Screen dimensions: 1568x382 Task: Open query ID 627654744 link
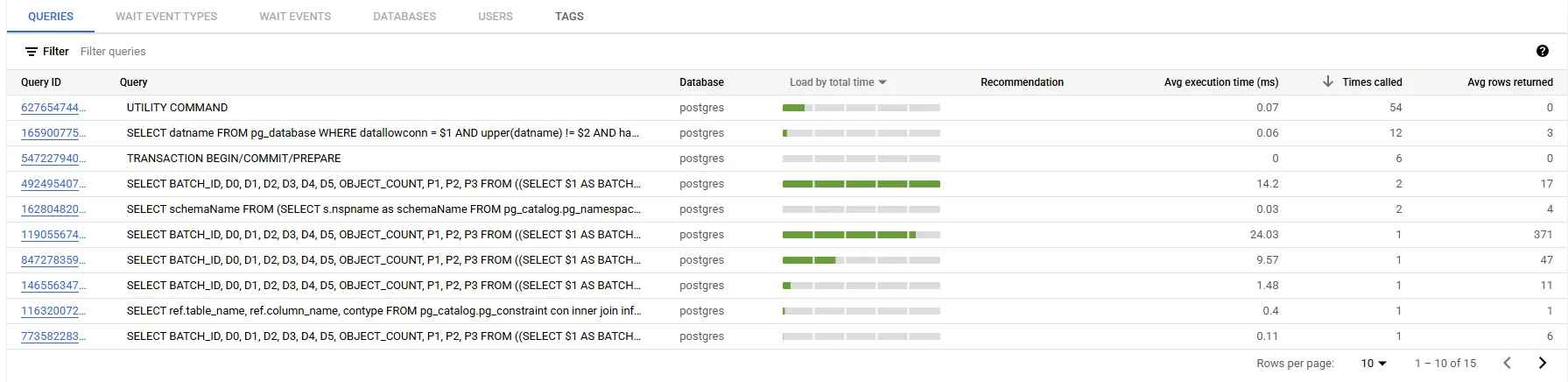[x=53, y=108]
